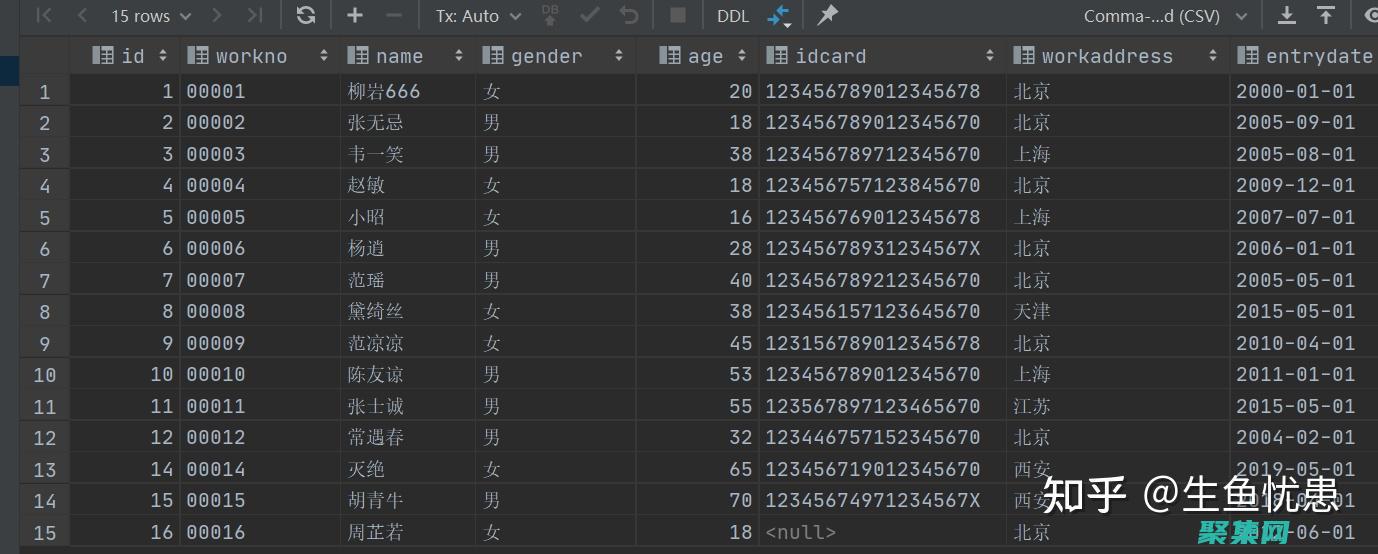Jump to last page icon
Image resolution: width=1378 pixels, height=554 pixels.
(255, 16)
